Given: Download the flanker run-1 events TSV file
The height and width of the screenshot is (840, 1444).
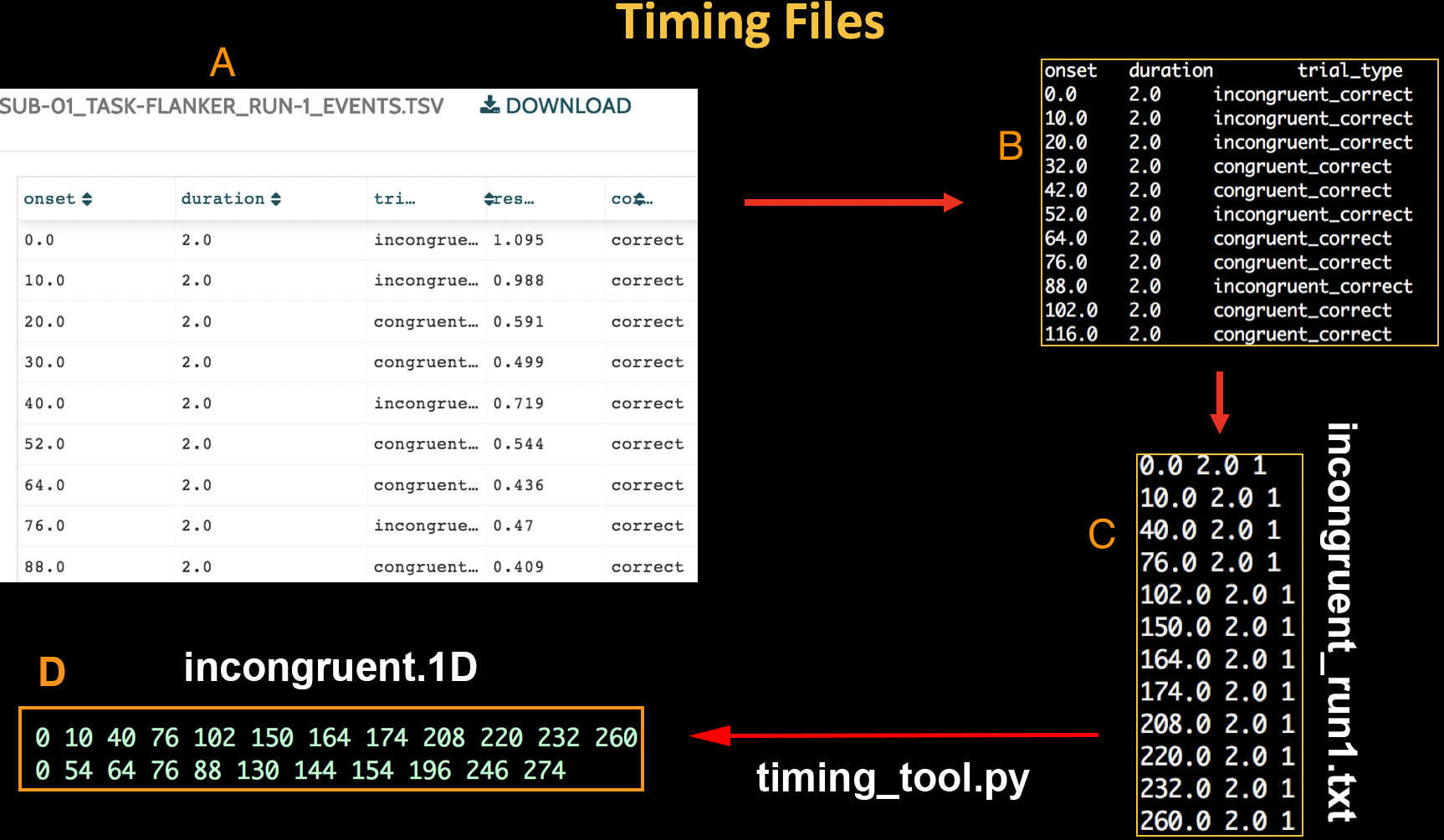Looking at the screenshot, I should tap(556, 105).
